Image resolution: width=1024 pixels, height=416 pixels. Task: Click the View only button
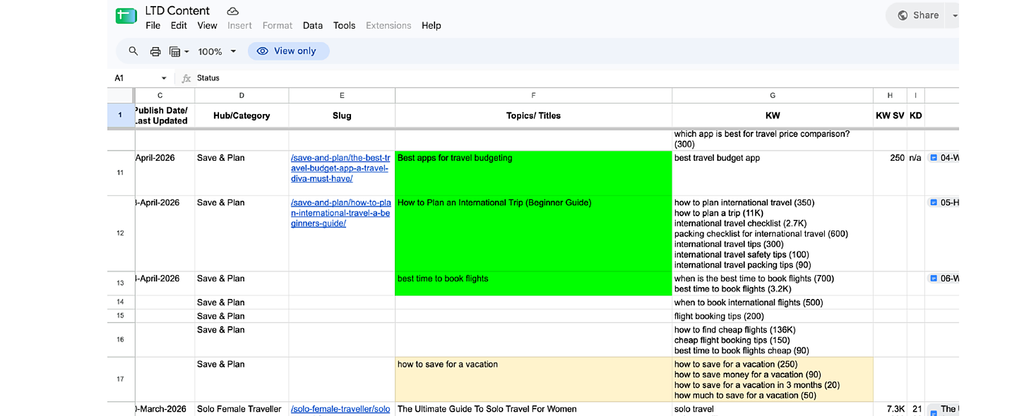pyautogui.click(x=289, y=51)
